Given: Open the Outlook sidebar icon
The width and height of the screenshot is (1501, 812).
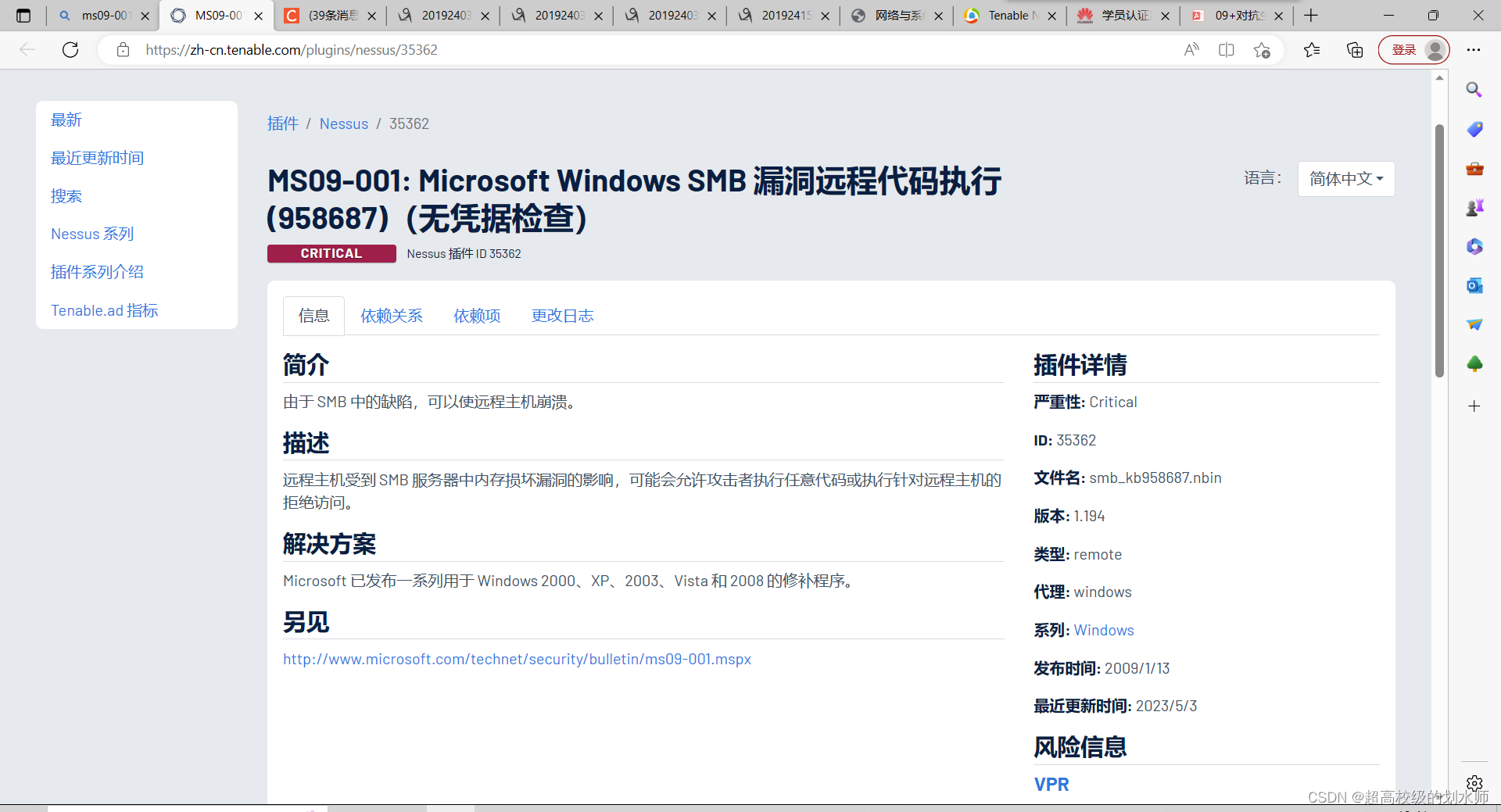Looking at the screenshot, I should (1474, 285).
